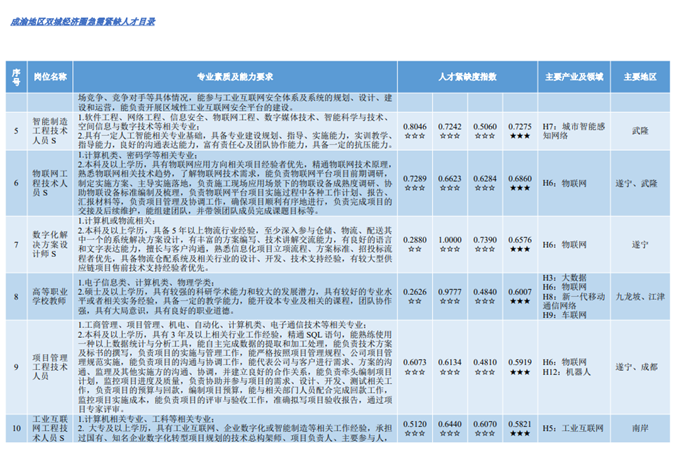The height and width of the screenshot is (455, 680).
Task: Select job title 智能制造工程技术人员 S
Action: tap(50, 131)
